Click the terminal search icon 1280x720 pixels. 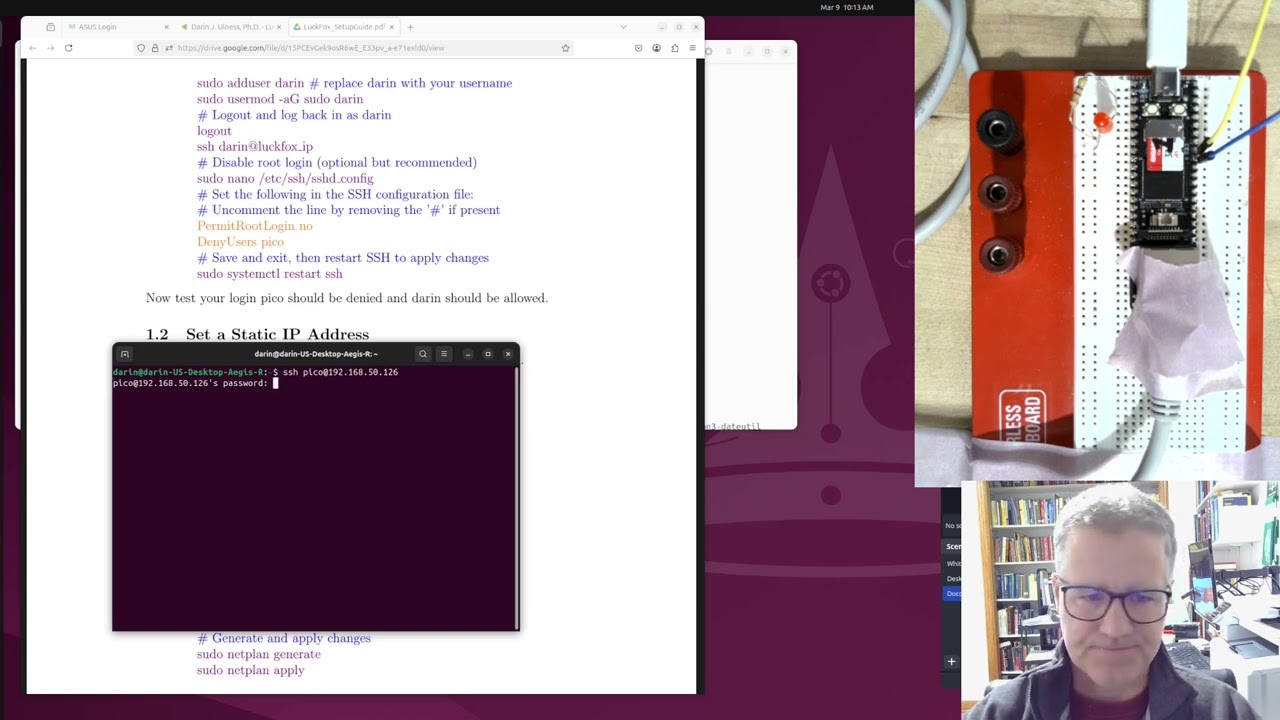(x=423, y=354)
